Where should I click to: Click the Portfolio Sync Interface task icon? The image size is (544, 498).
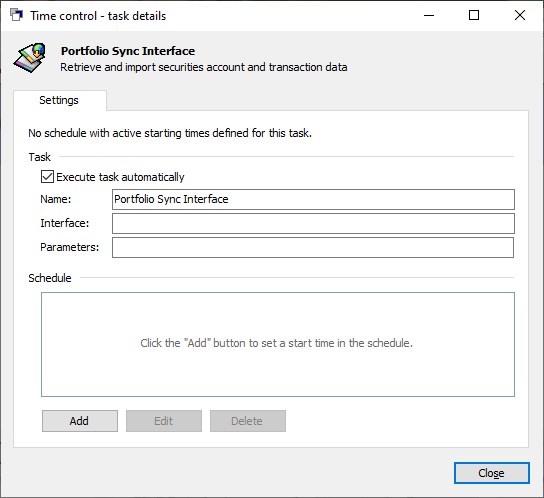[30, 58]
